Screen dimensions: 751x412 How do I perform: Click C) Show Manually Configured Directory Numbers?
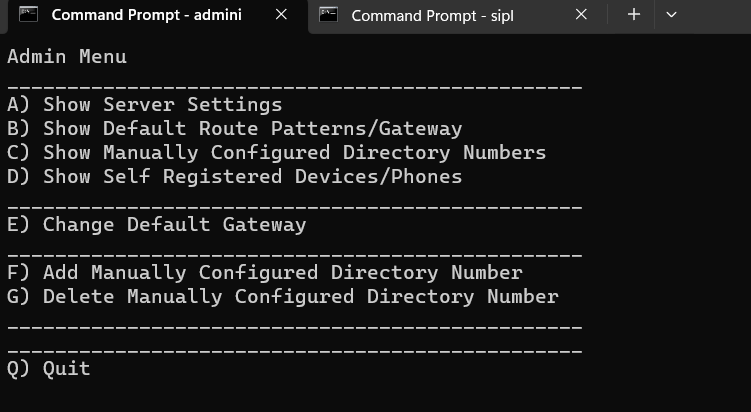click(276, 152)
